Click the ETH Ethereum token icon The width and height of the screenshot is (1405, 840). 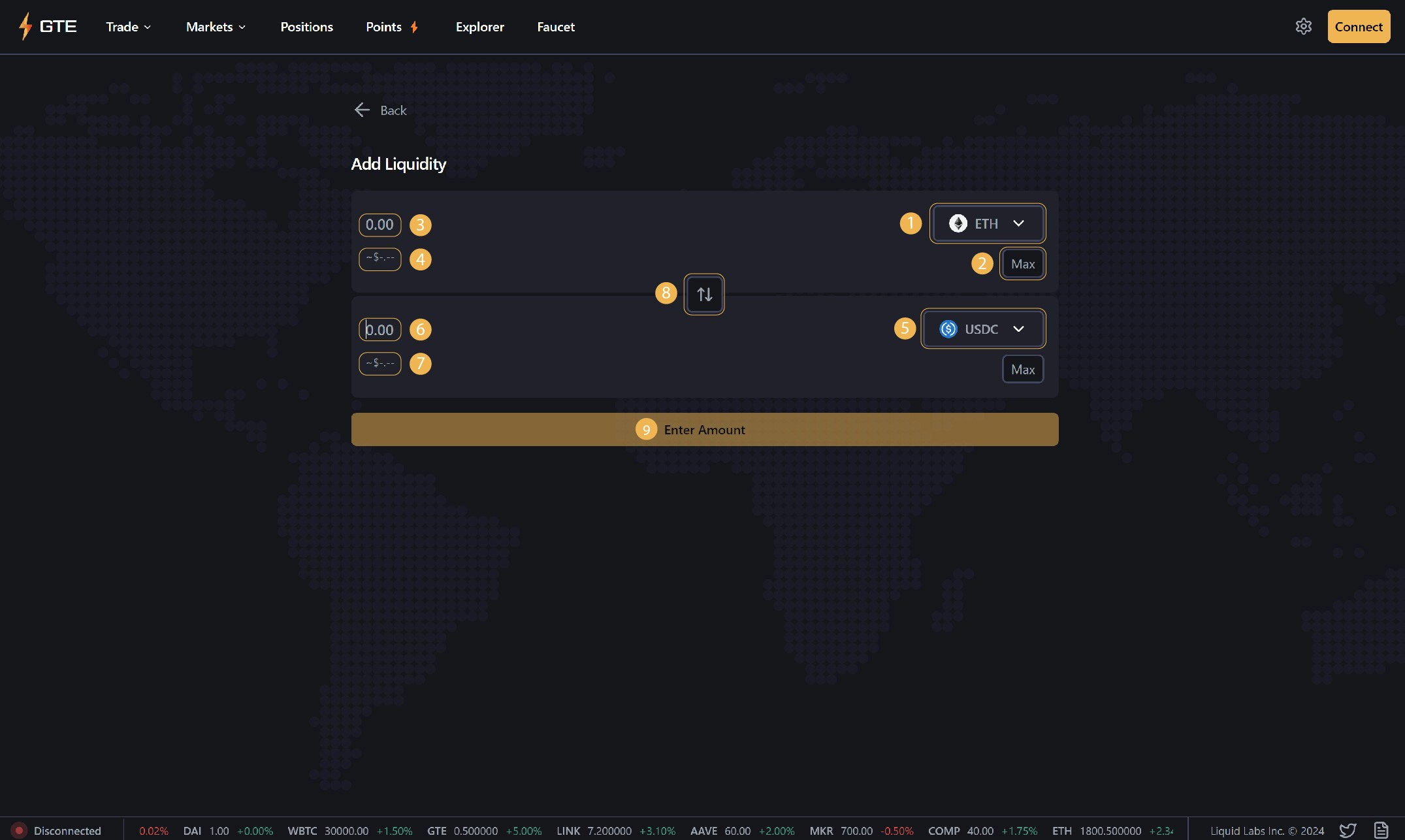[958, 223]
